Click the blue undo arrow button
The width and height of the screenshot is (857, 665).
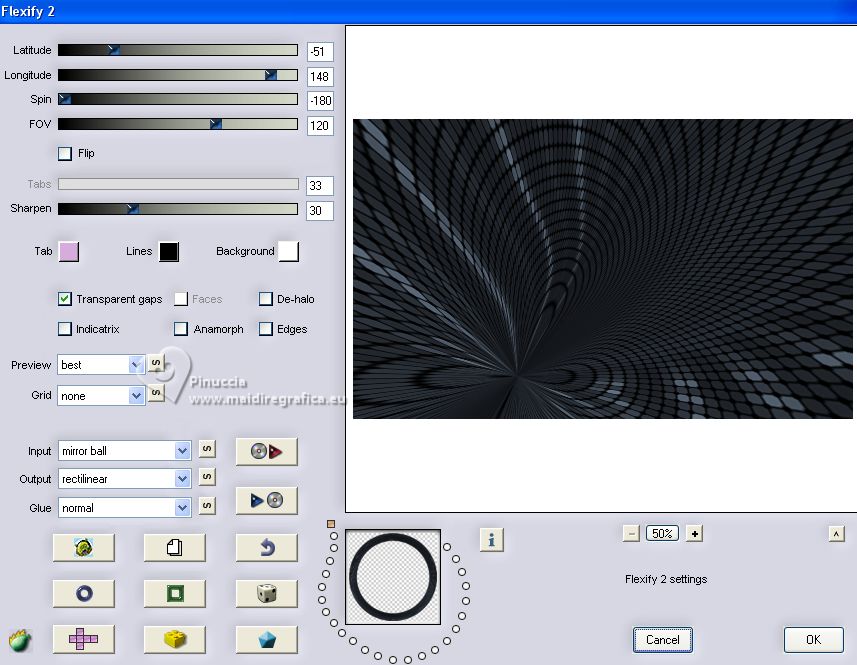click(267, 548)
